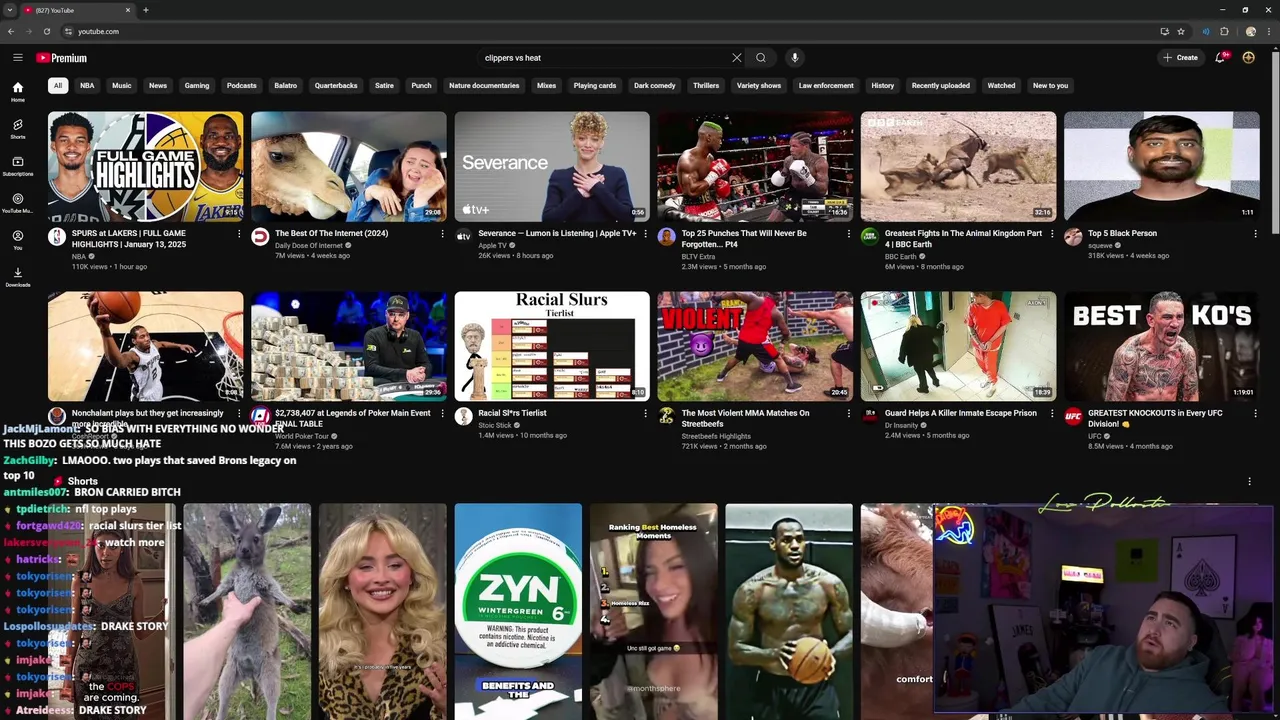Select the Dark comedy chip
Screen dimensions: 1280x720
pyautogui.click(x=655, y=86)
